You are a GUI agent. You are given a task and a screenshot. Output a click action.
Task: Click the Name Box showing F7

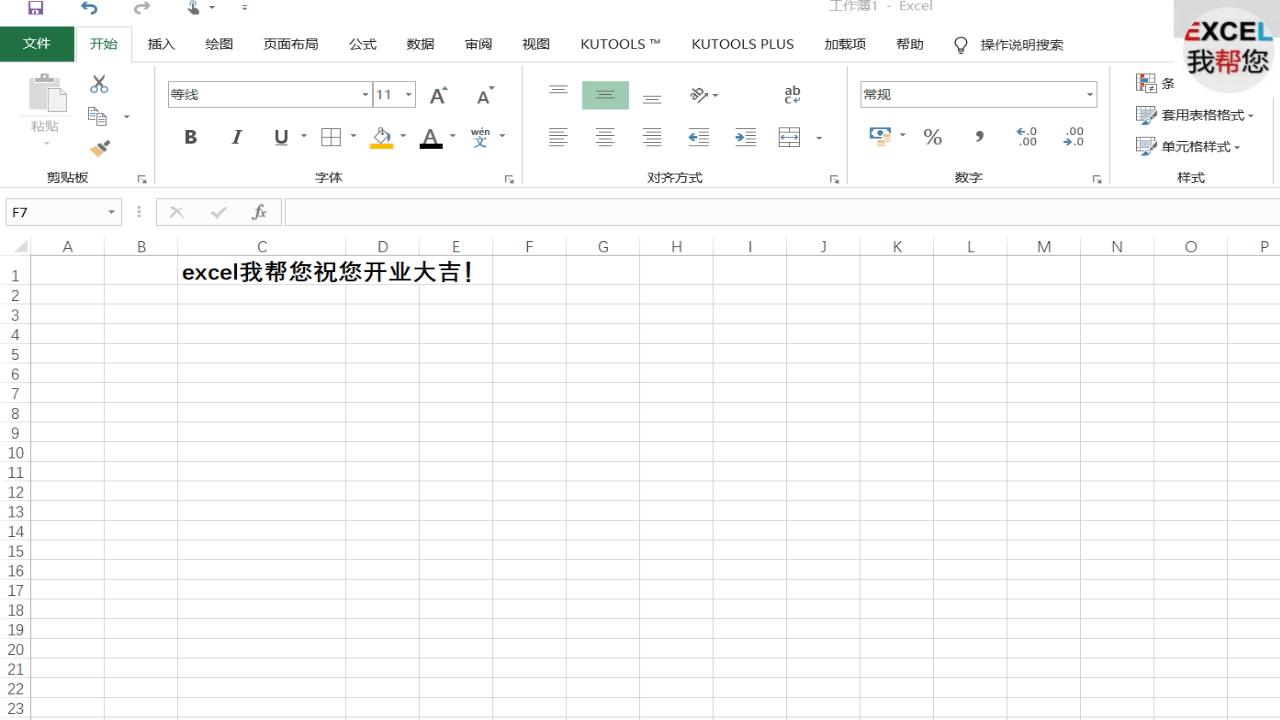tap(55, 211)
